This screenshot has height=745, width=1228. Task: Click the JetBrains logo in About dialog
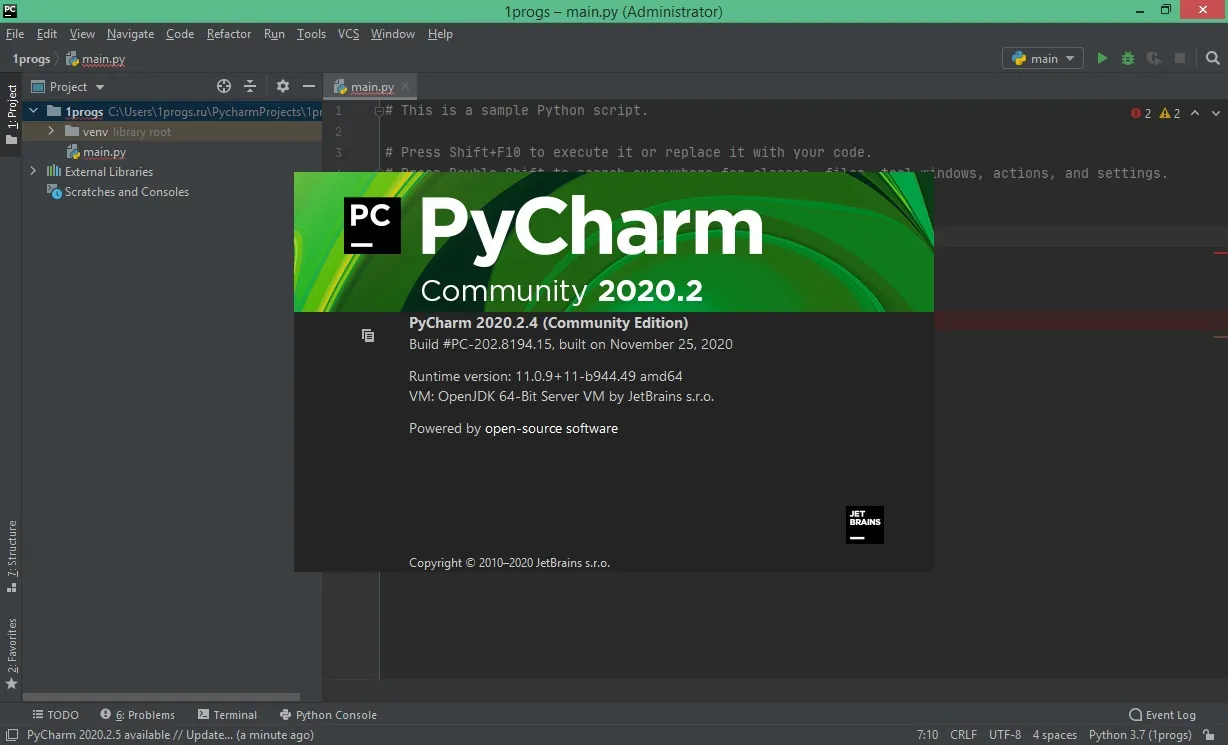(865, 525)
